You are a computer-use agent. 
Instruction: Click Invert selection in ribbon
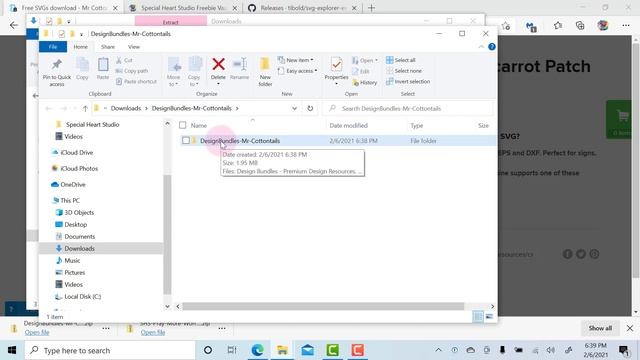(x=408, y=82)
